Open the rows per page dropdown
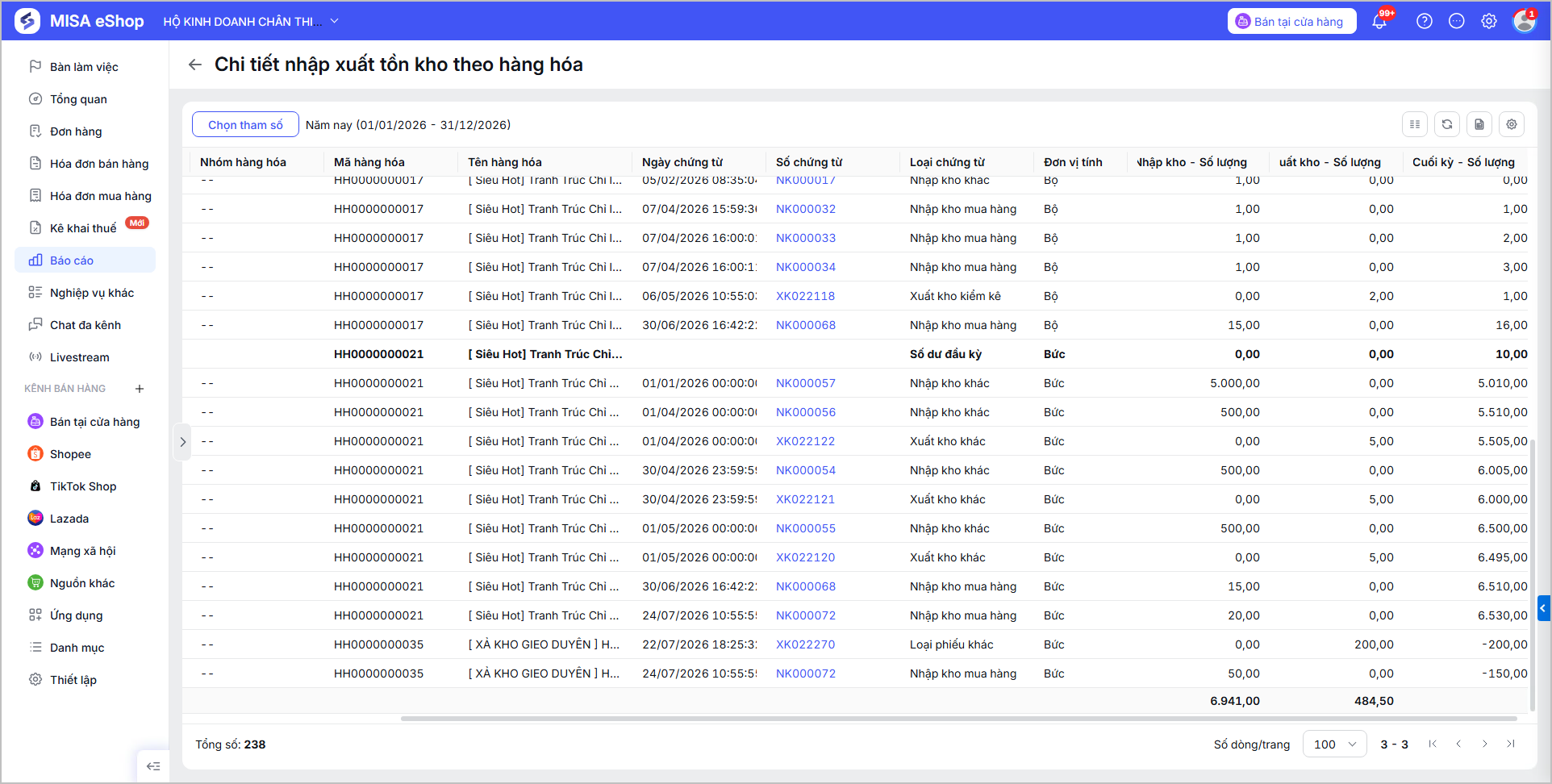This screenshot has width=1552, height=784. 1335,744
